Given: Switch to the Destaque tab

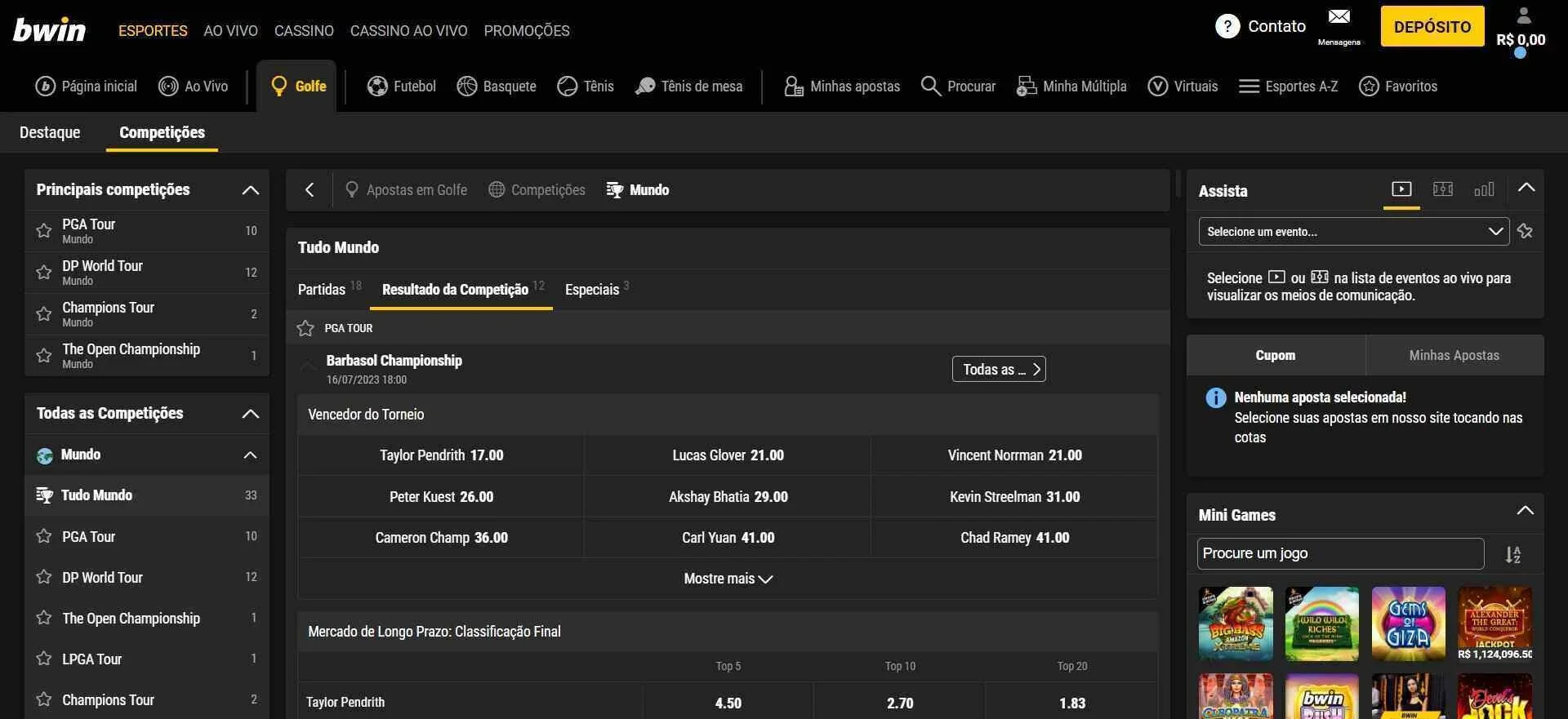Looking at the screenshot, I should tap(50, 132).
